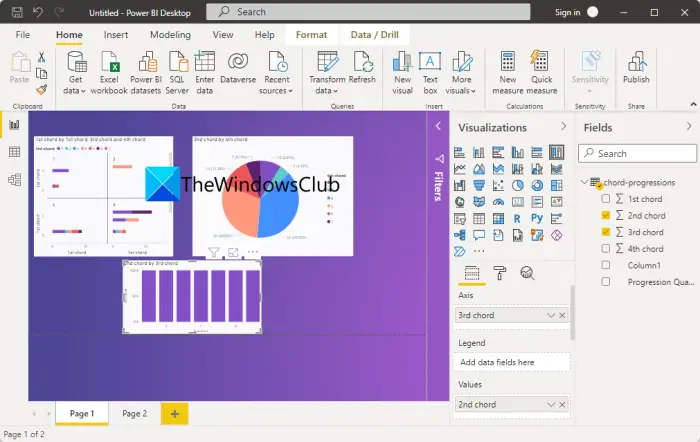Pick the R script visual icon
The image size is (700, 442).
(517, 218)
